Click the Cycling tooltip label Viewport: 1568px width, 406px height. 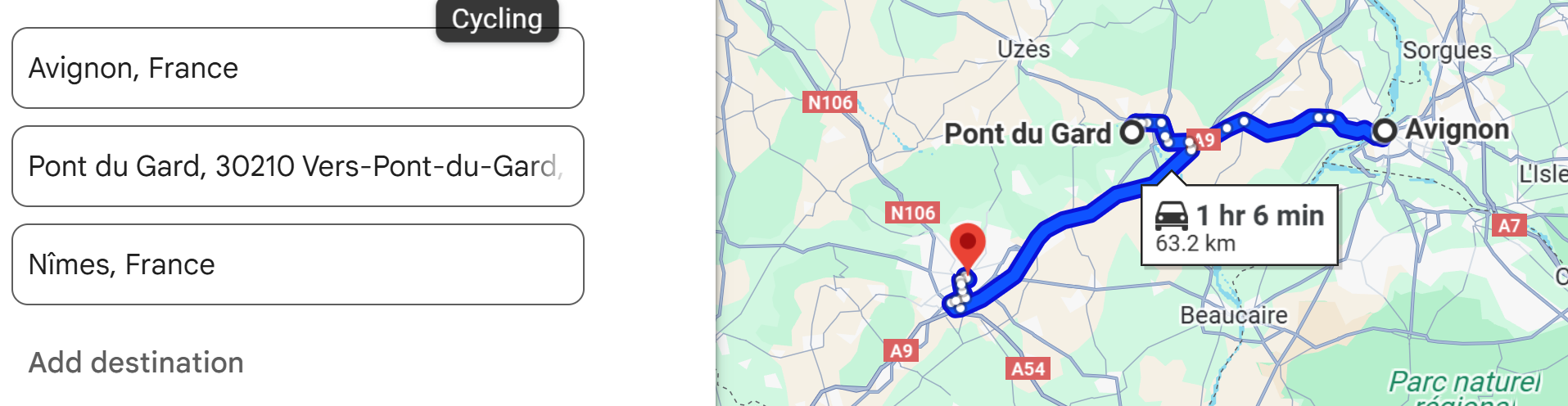[497, 19]
